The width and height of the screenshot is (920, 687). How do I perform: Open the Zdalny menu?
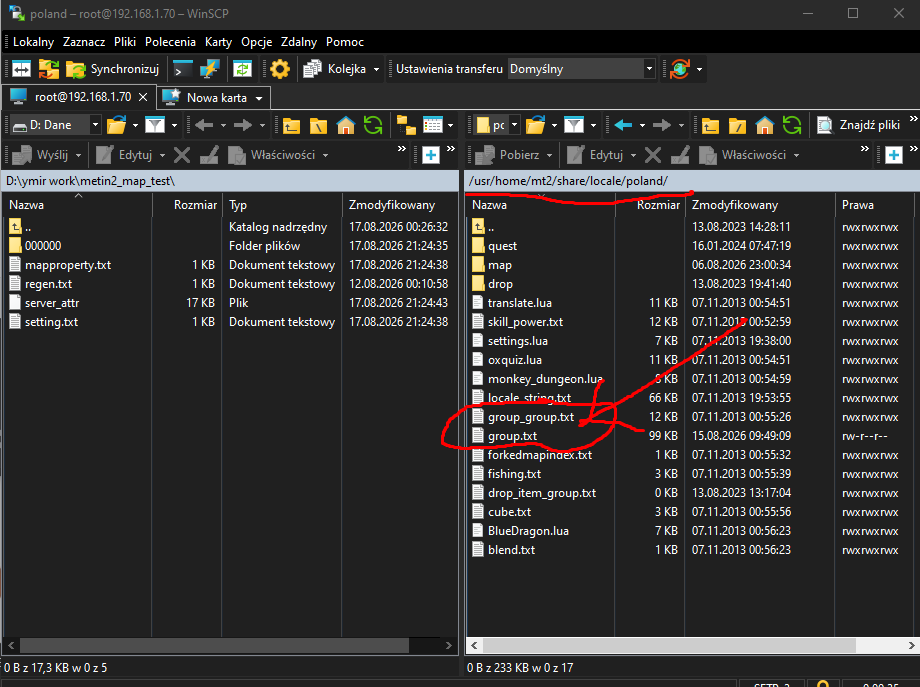(x=299, y=42)
